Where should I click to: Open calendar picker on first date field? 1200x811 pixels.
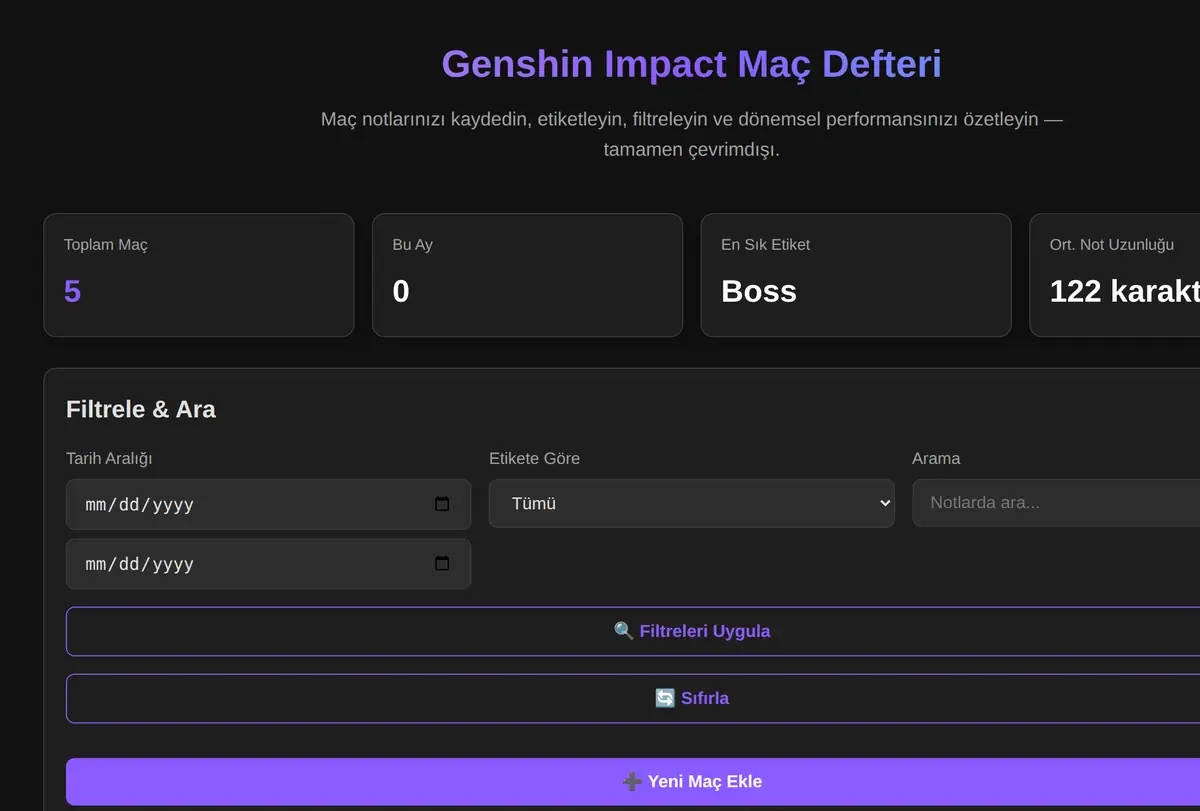click(x=442, y=504)
